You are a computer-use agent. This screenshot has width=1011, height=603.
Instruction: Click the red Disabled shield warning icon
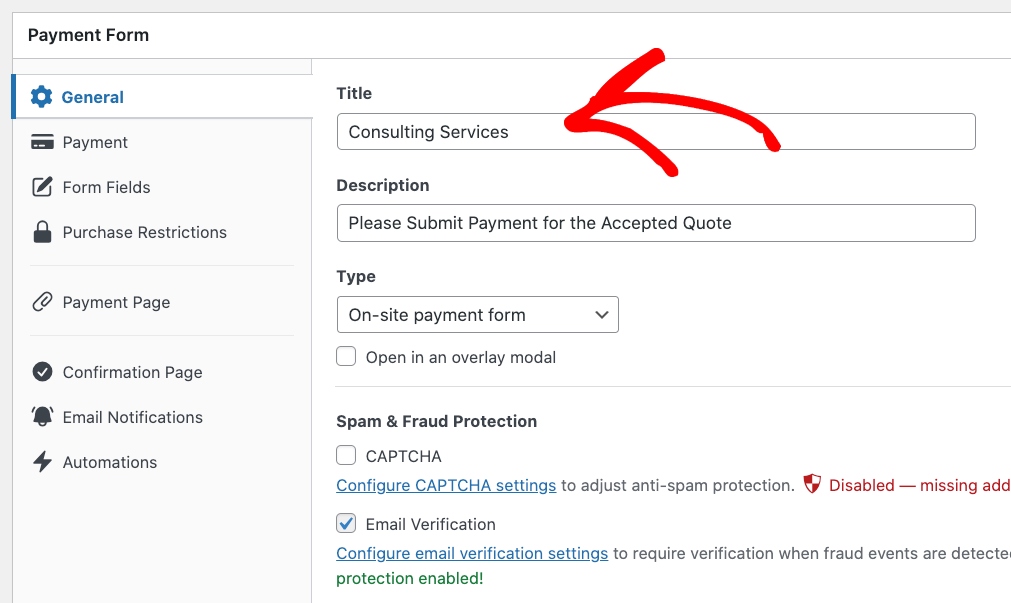812,485
